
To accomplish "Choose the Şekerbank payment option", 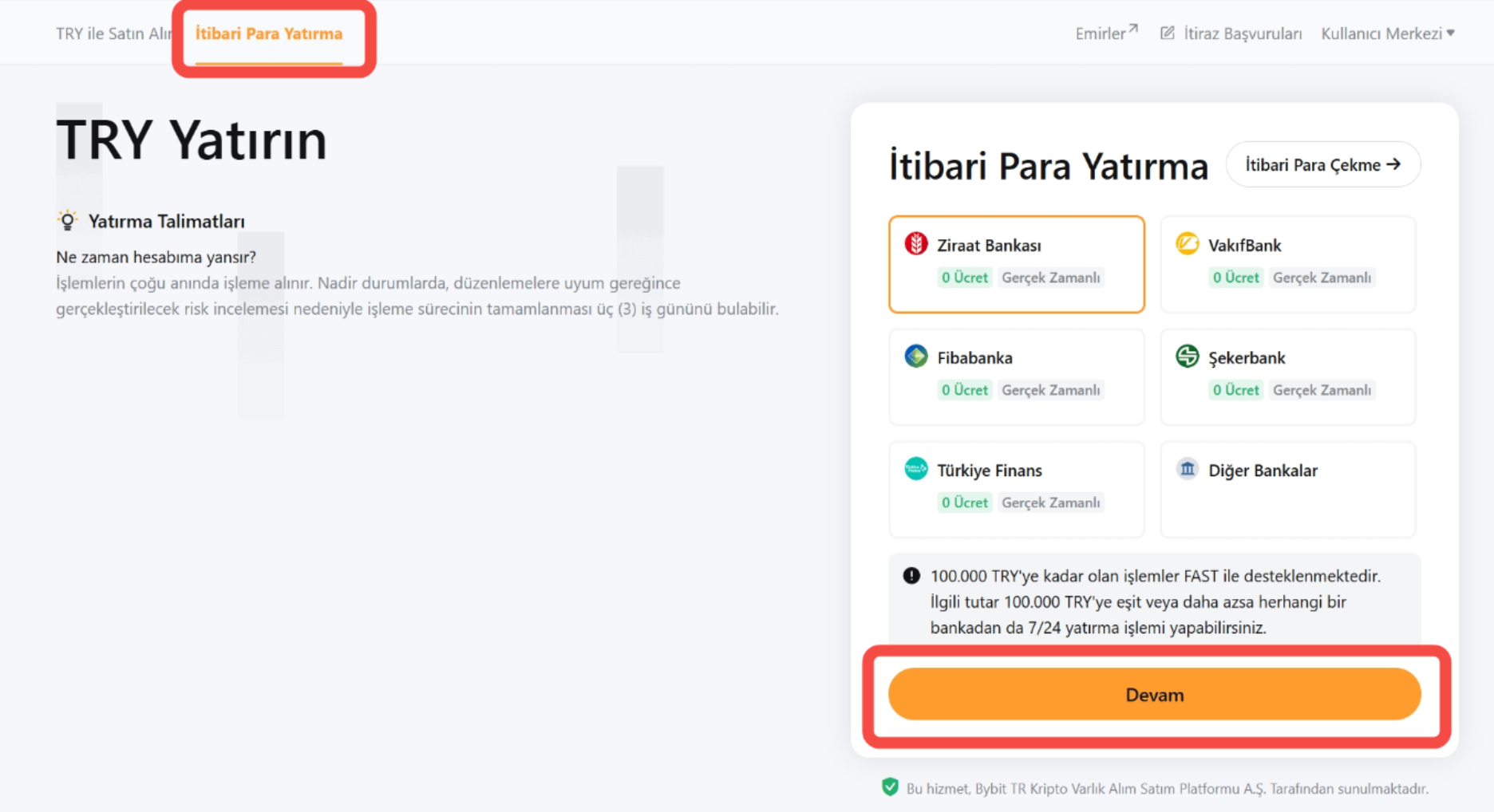I will (1287, 376).
